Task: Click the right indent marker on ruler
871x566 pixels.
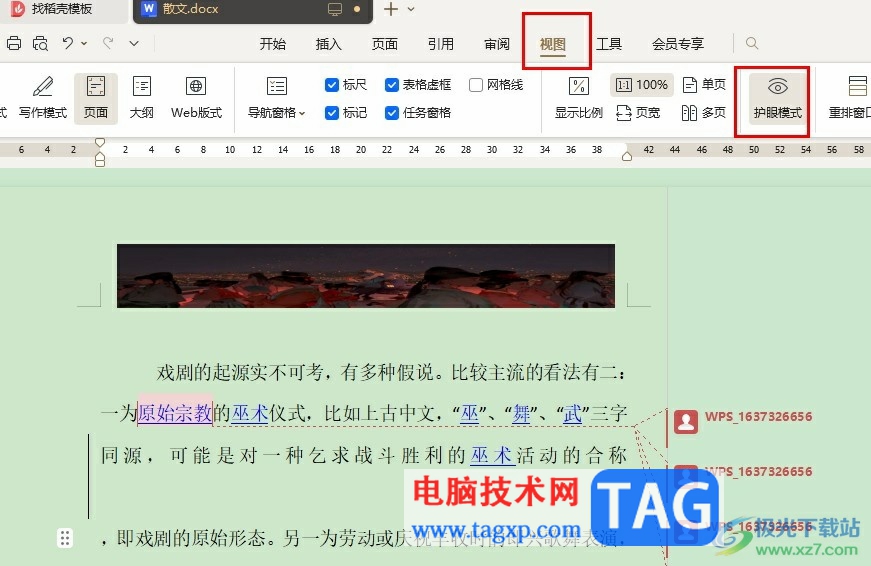Action: [627, 157]
